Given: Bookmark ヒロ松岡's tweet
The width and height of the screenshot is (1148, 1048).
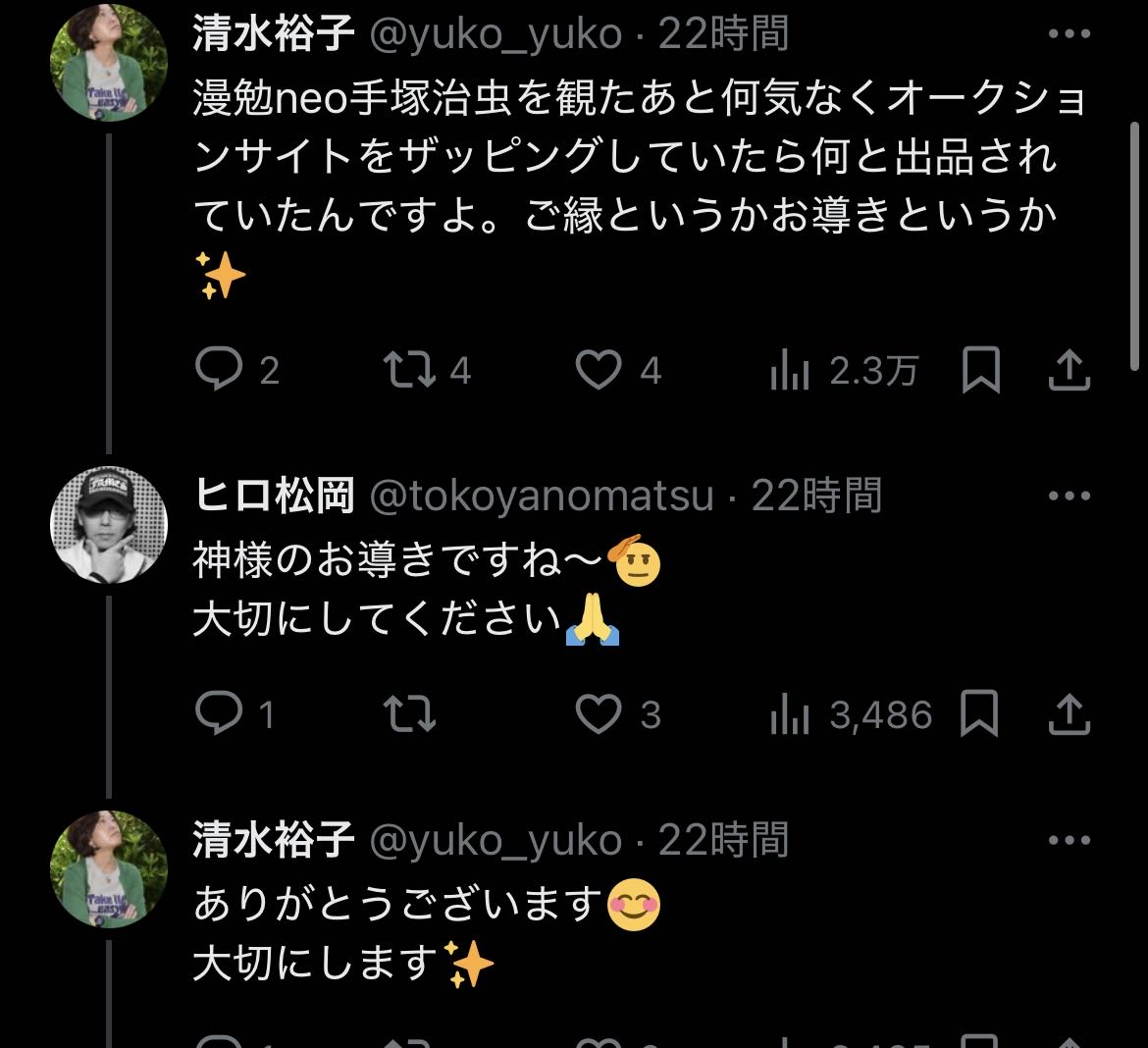Looking at the screenshot, I should pyautogui.click(x=980, y=713).
